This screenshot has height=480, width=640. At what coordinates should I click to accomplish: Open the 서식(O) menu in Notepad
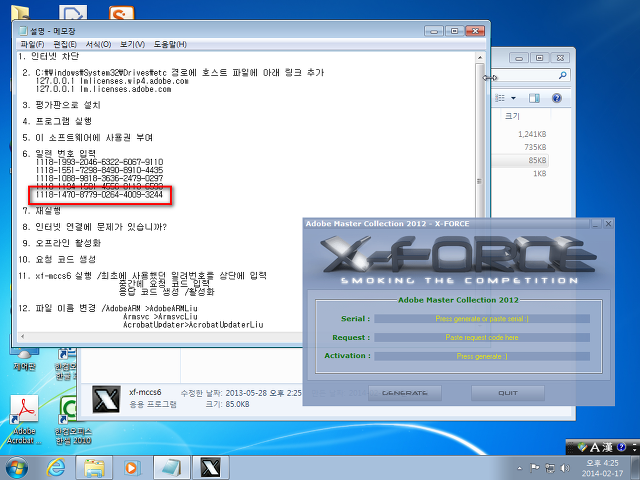pos(98,44)
